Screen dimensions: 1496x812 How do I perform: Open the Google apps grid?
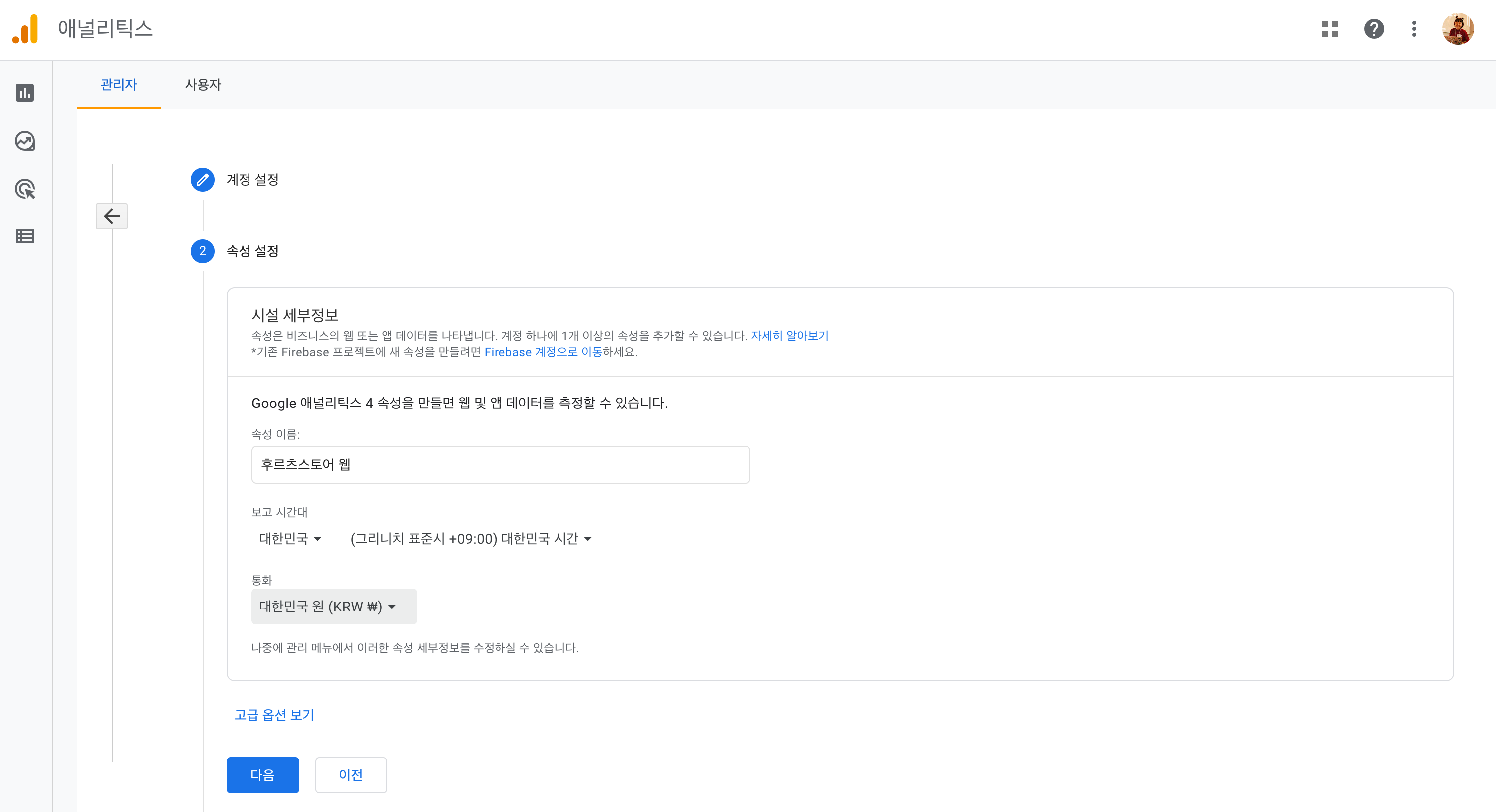point(1330,29)
